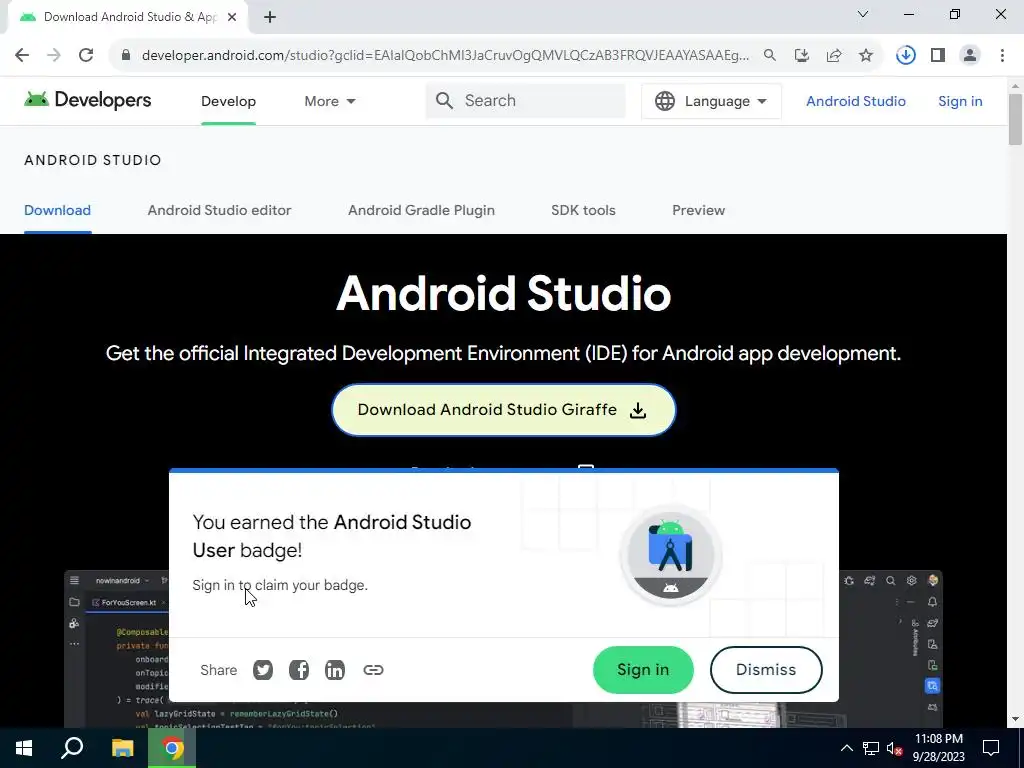Open new browser tab
1024x768 pixels.
point(270,17)
